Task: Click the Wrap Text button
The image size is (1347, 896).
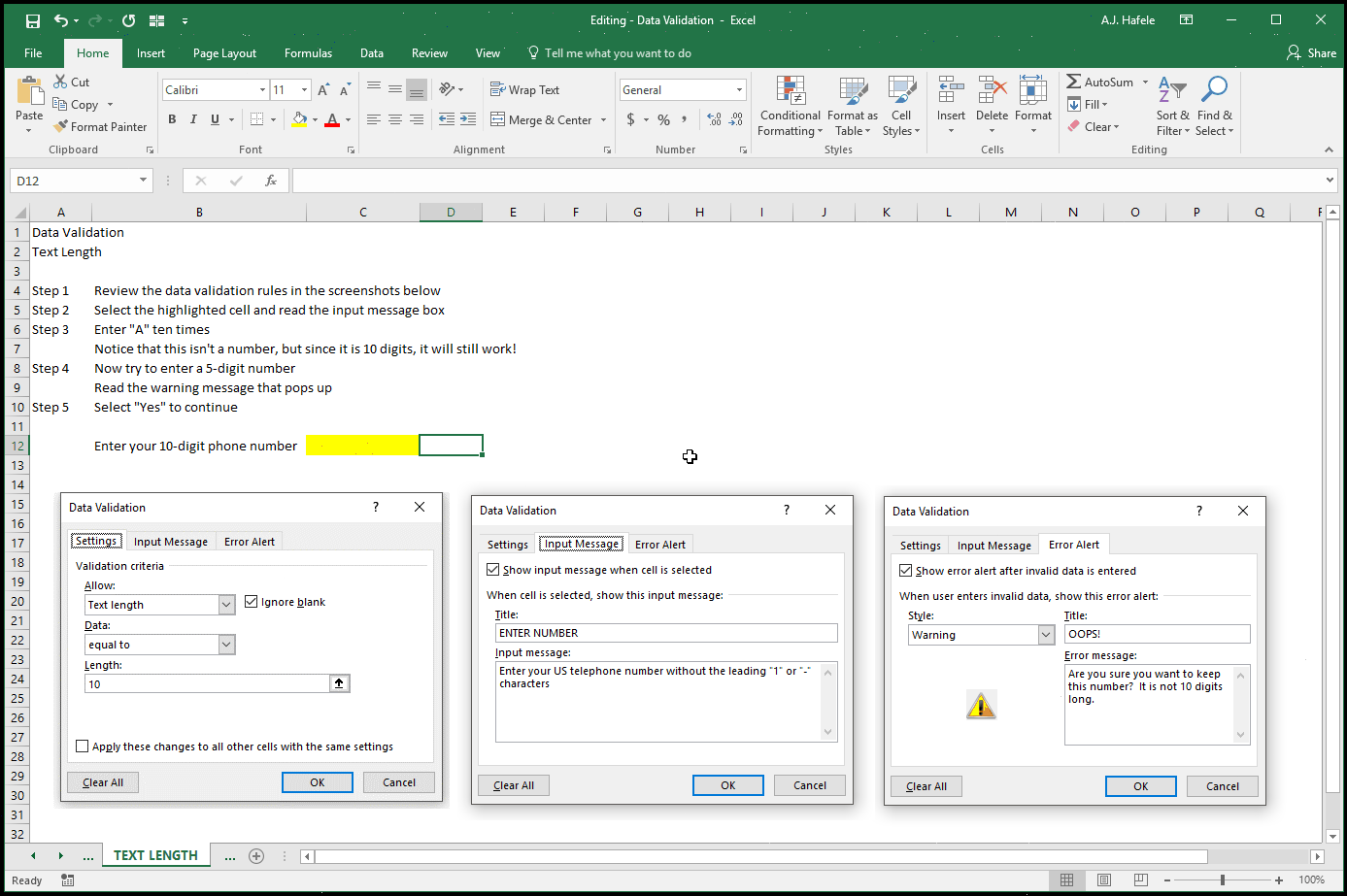Action: tap(525, 90)
